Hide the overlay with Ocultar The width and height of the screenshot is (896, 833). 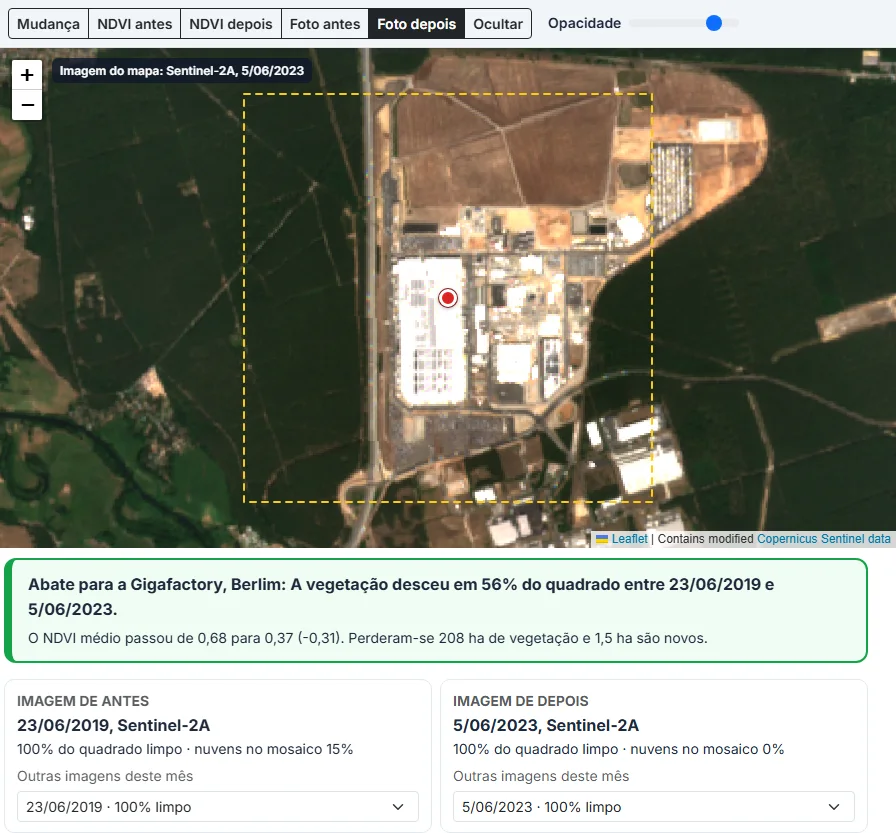click(498, 24)
